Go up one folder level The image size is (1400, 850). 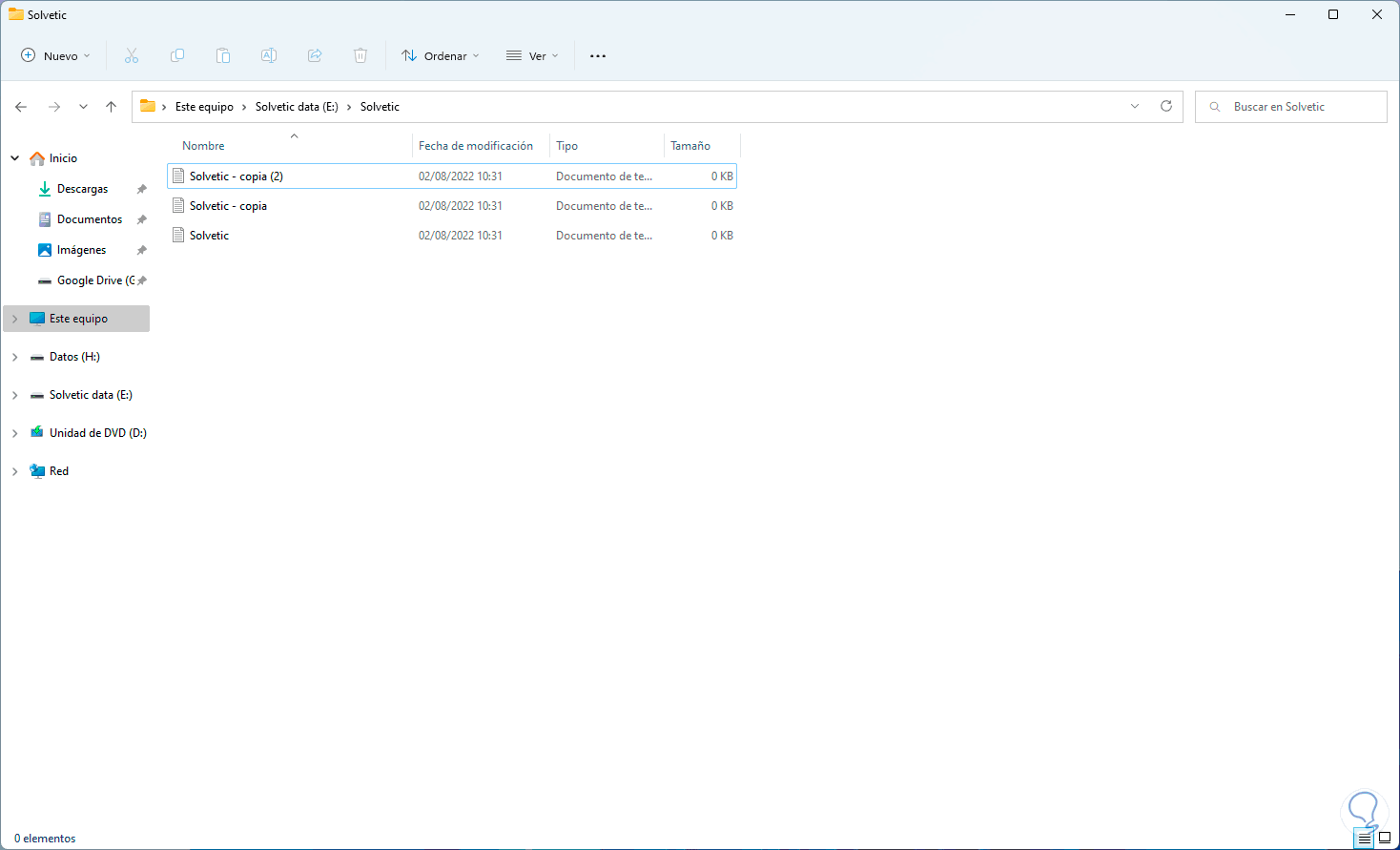[112, 107]
